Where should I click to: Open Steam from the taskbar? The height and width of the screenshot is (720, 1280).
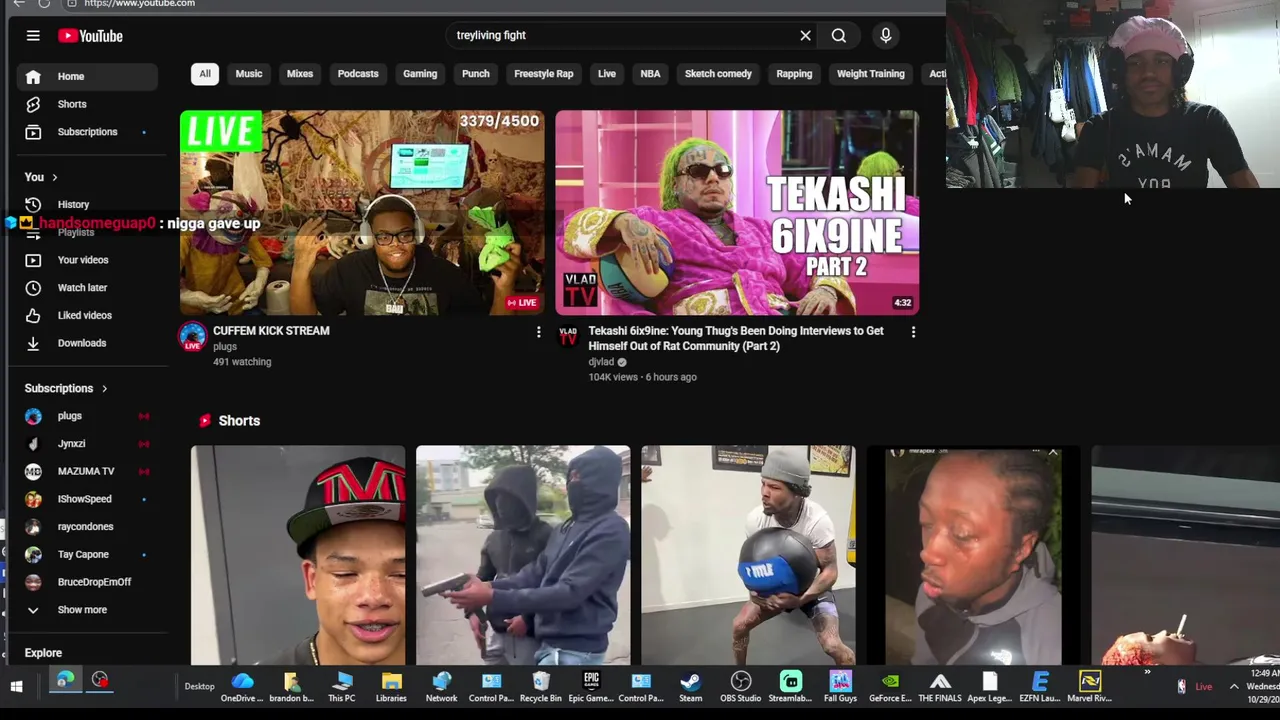(691, 686)
